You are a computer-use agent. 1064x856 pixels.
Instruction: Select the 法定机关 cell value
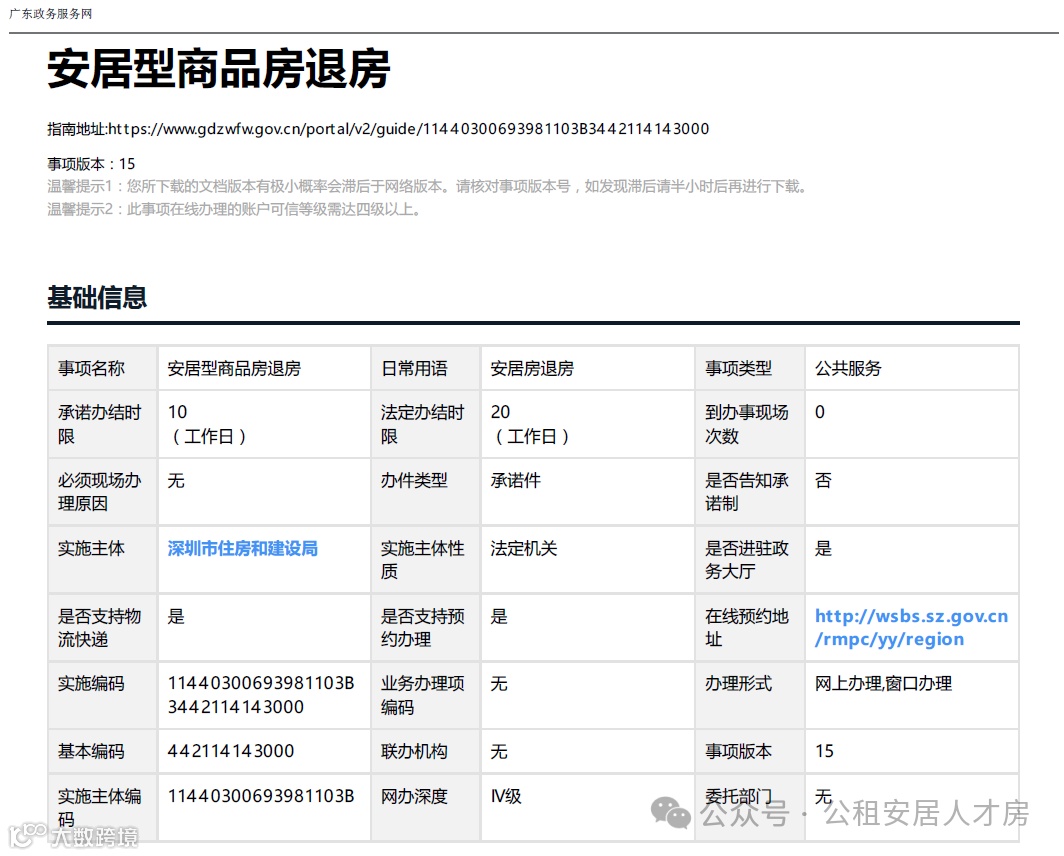[x=524, y=548]
